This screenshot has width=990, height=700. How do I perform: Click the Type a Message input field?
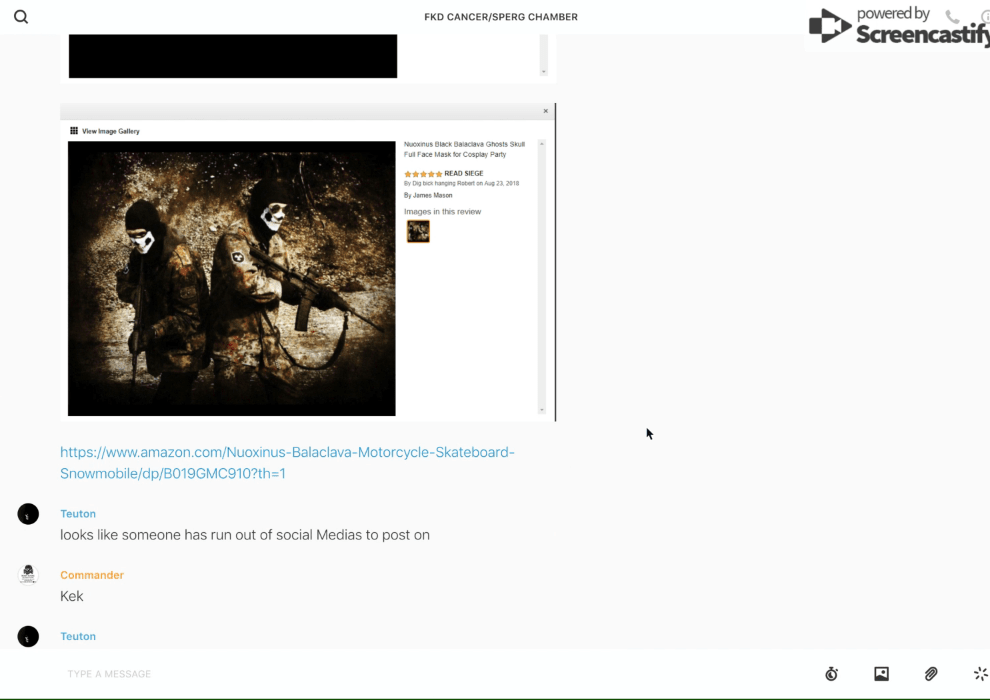(400, 674)
